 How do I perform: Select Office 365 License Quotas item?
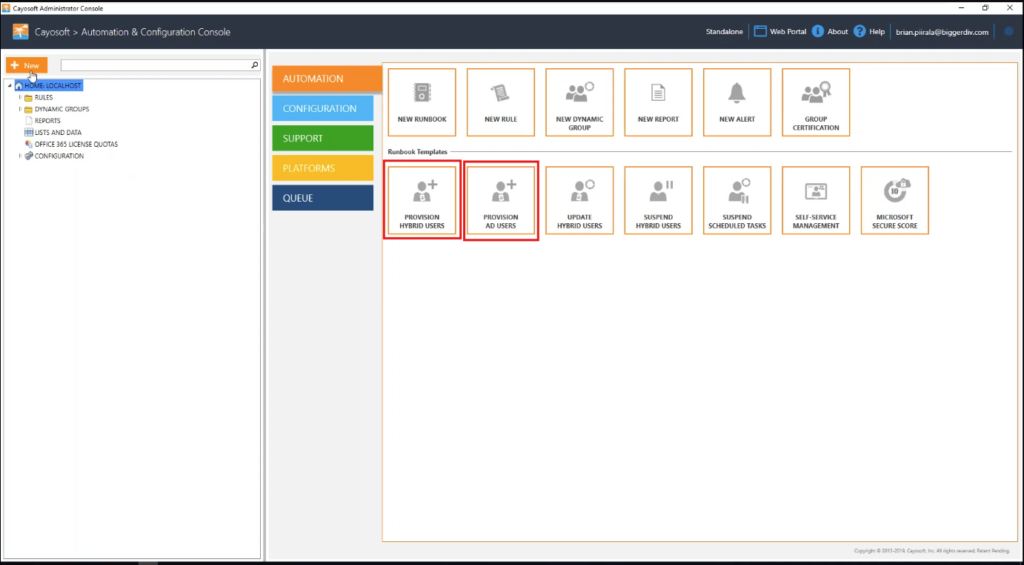76,144
